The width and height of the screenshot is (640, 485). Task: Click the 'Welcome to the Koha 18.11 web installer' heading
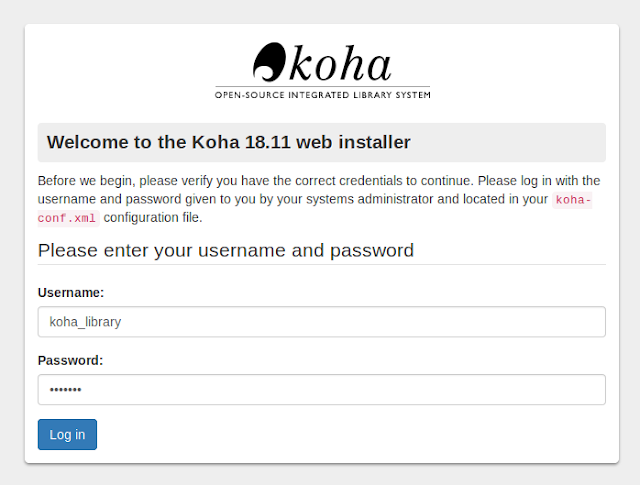[x=228, y=142]
